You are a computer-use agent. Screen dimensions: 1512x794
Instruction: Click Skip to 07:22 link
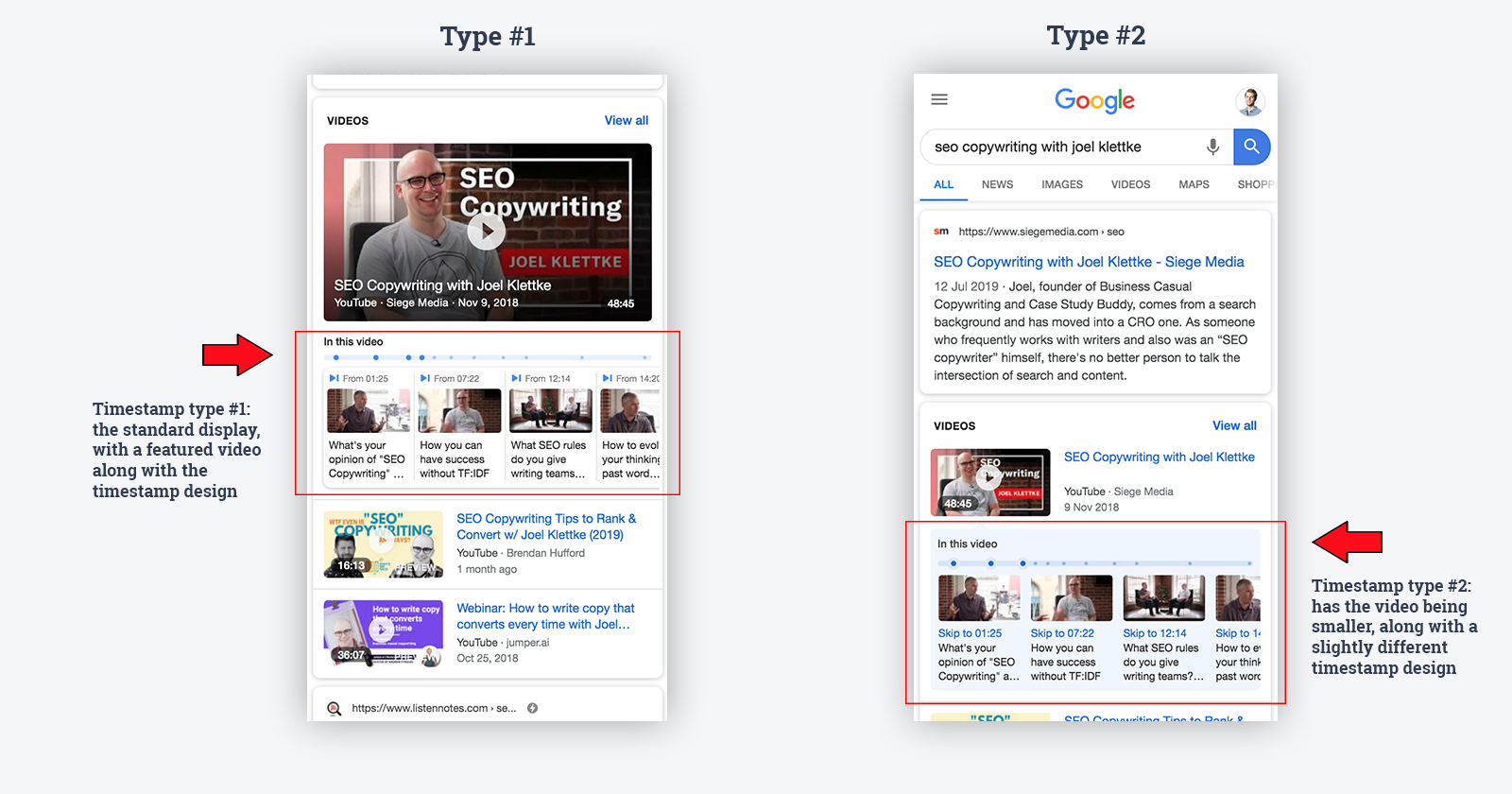coord(1062,633)
